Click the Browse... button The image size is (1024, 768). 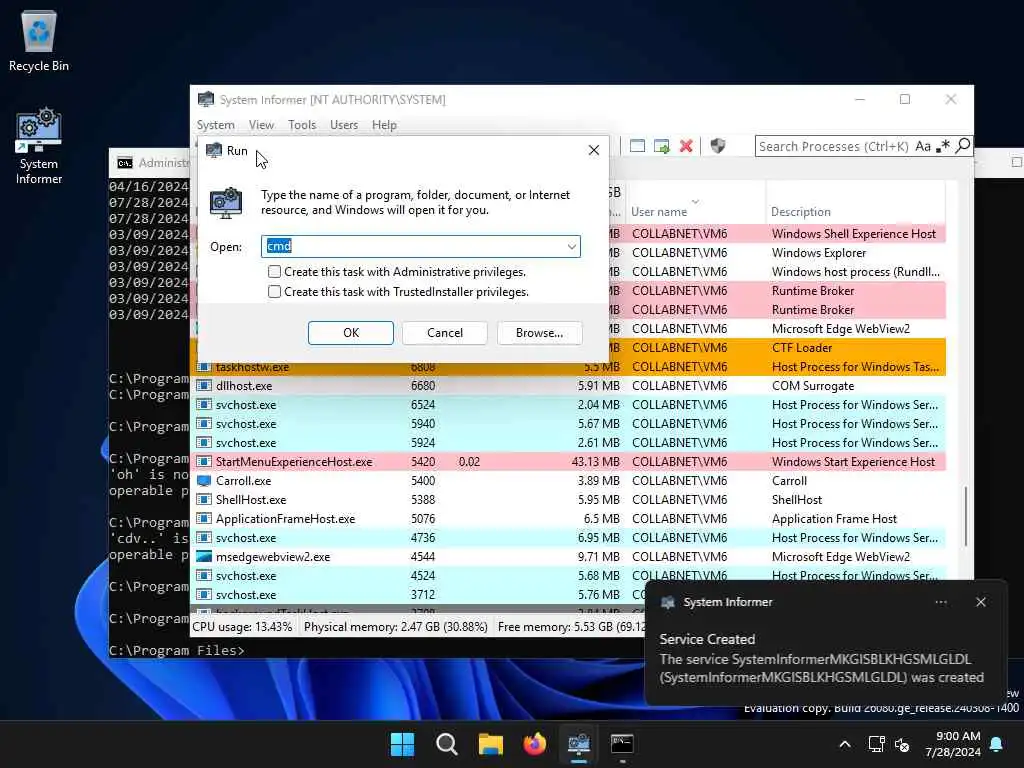pos(539,332)
